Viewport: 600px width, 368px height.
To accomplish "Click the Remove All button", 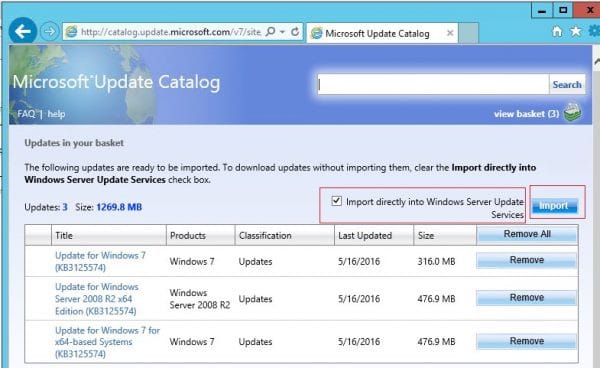I will tap(527, 234).
